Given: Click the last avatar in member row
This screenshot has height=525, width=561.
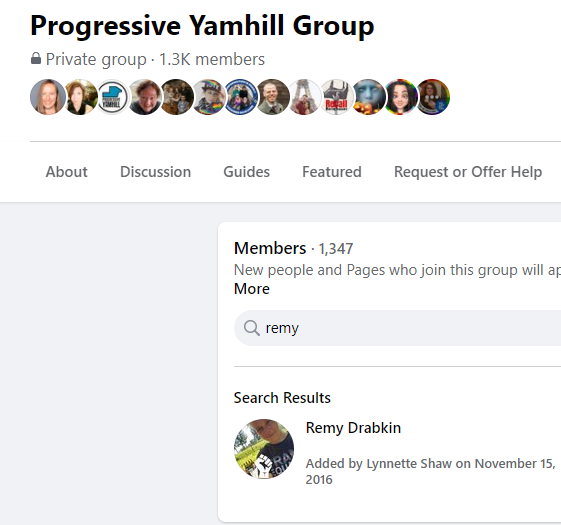Looking at the screenshot, I should pyautogui.click(x=433, y=97).
